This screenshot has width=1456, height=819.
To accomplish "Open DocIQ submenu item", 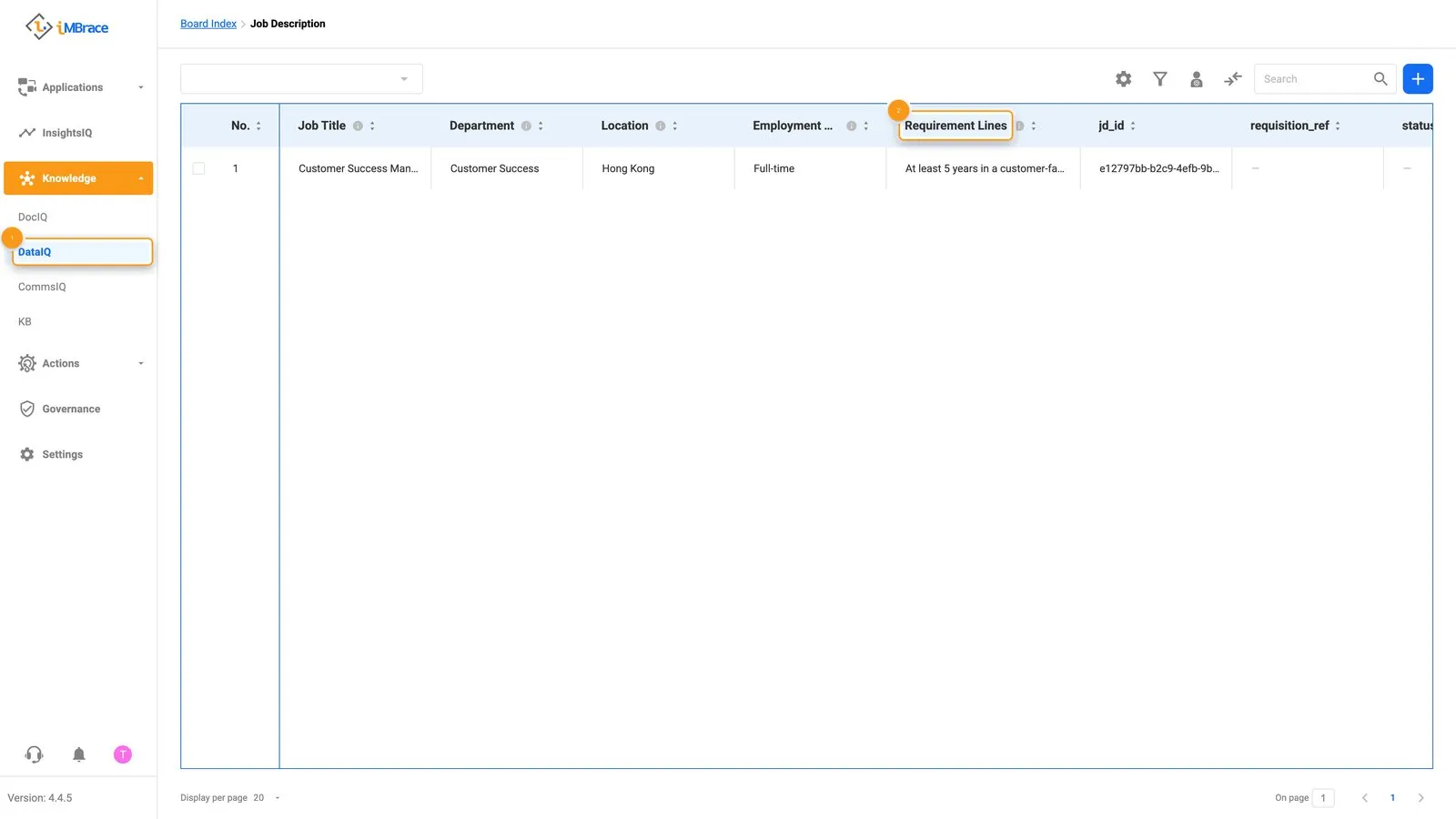I will pos(33,217).
